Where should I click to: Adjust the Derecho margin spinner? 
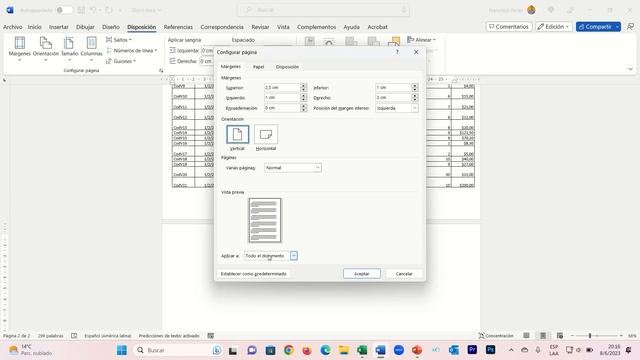415,98
